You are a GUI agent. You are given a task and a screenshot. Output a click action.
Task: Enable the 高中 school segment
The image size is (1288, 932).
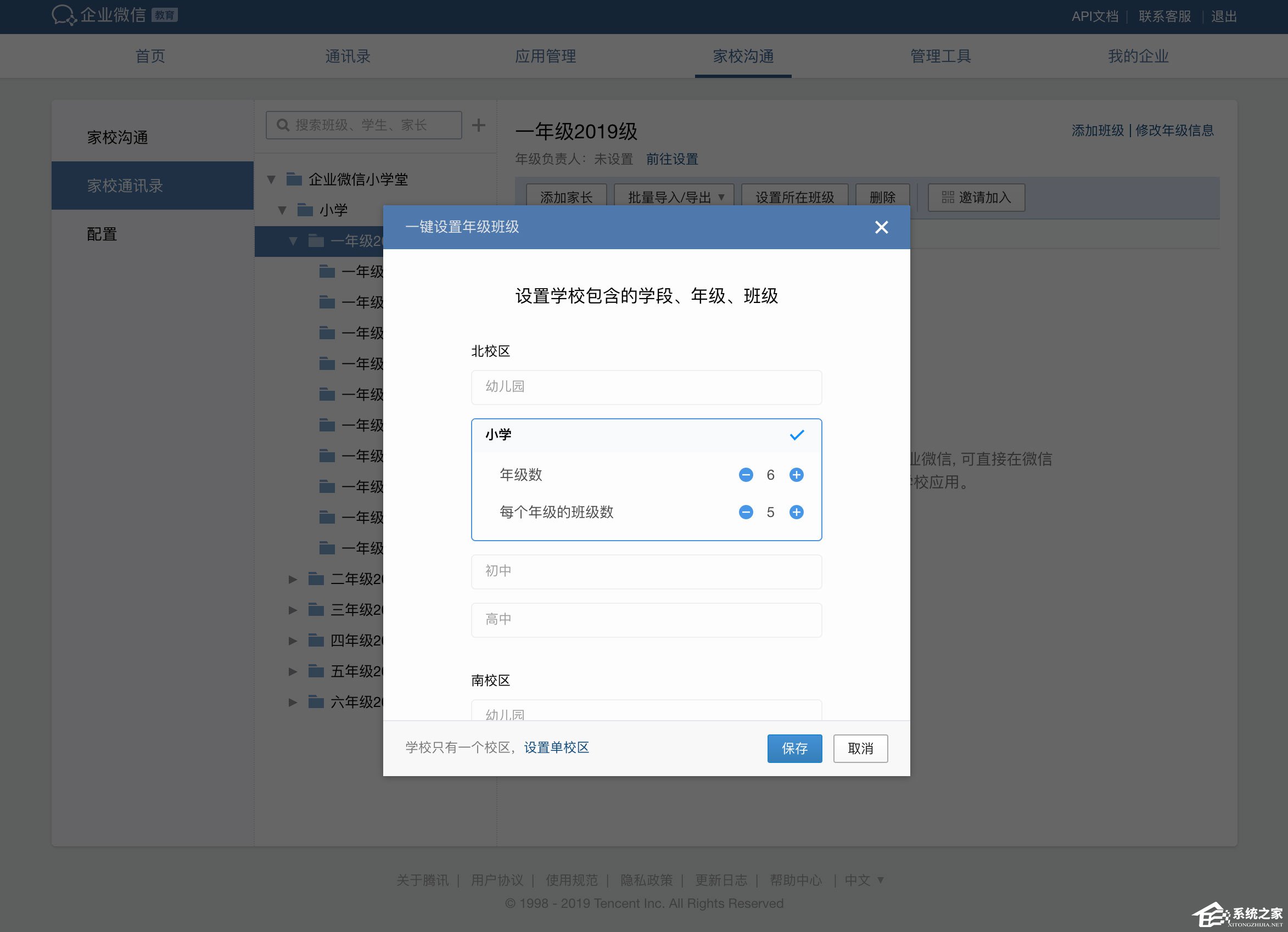646,619
